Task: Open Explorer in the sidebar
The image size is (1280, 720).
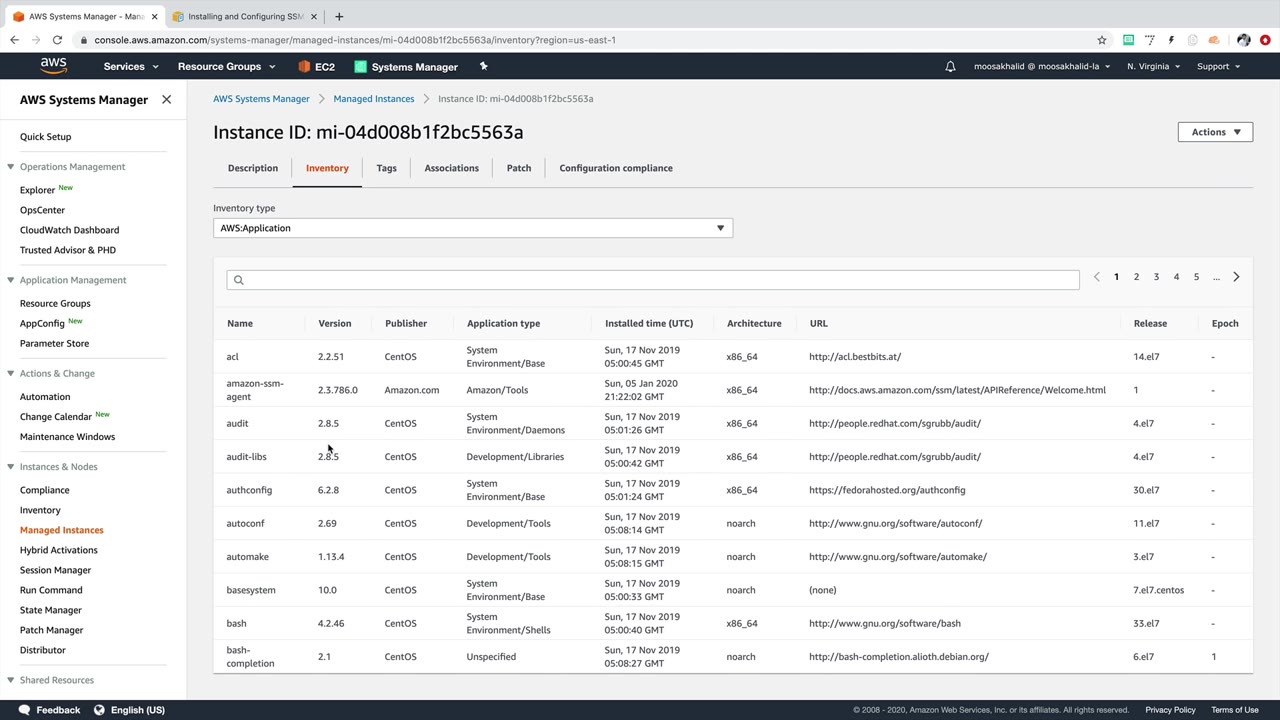Action: pos(37,190)
